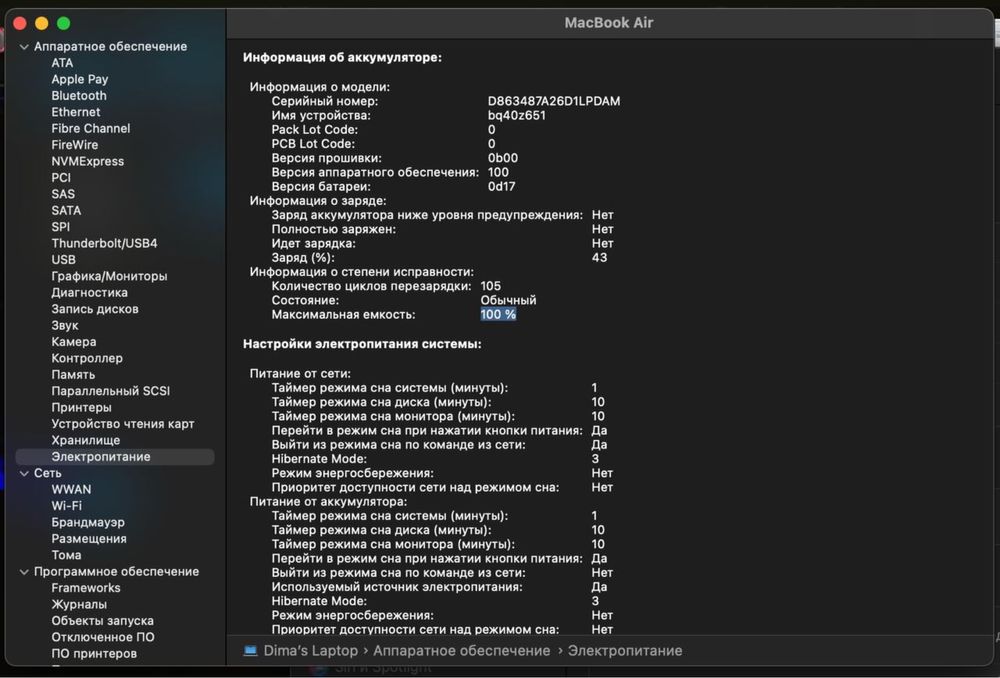Viewport: 1000px width, 678px height.
Task: Select Wi-Fi under Сеть
Action: 66,506
